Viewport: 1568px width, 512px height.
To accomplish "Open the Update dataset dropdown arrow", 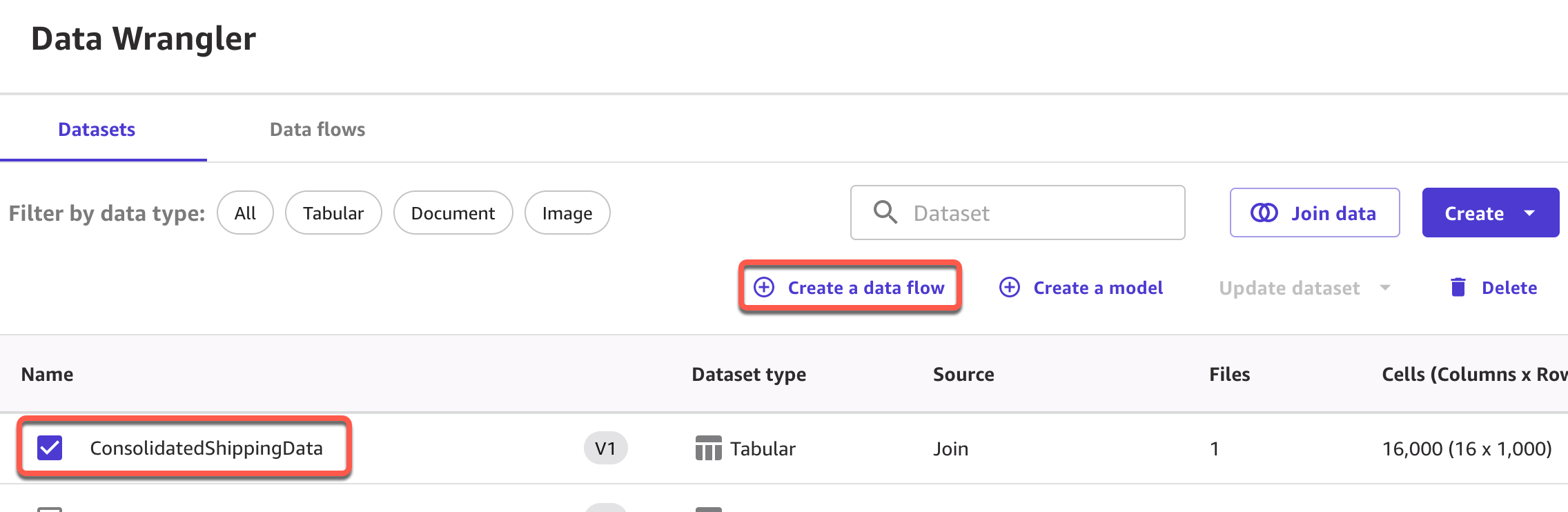I will point(1385,288).
